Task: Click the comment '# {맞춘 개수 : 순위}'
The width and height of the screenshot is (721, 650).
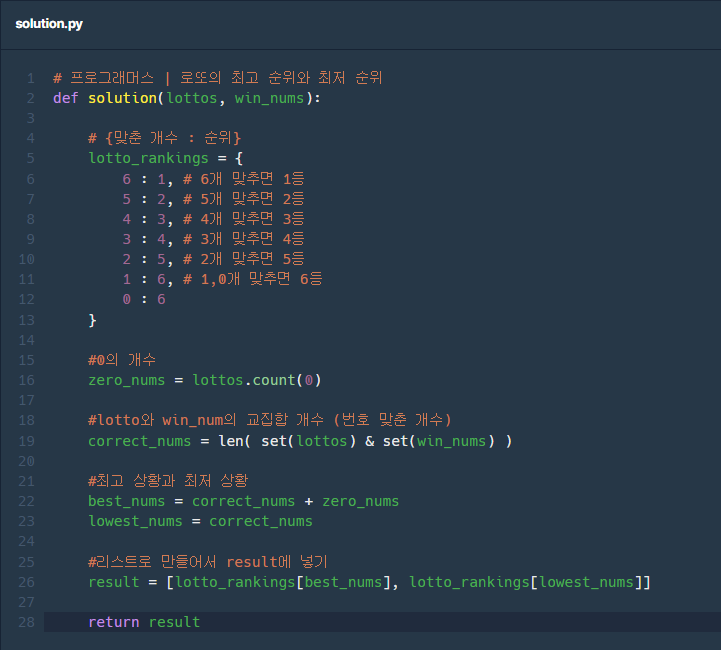Action: [x=165, y=138]
